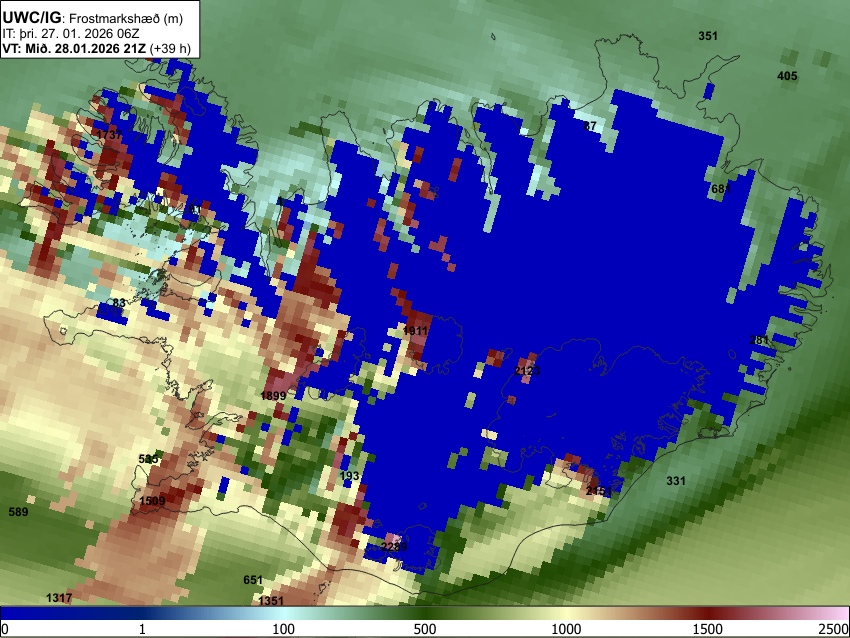Click the map value 535
This screenshot has width=850, height=638.
148,460
